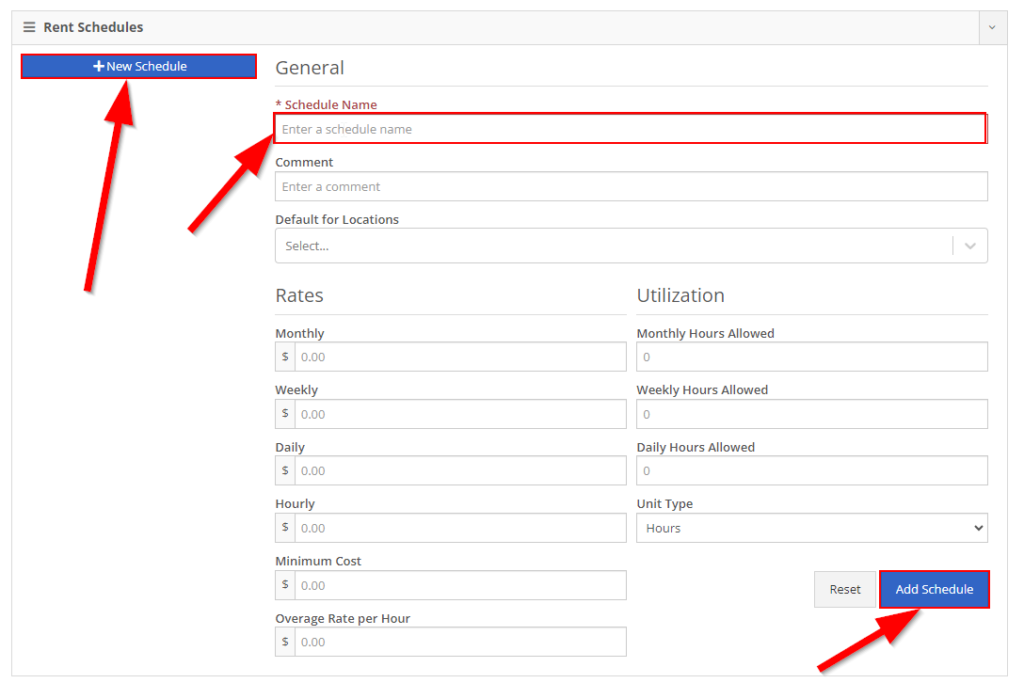The width and height of the screenshot is (1024, 683).
Task: Click the dollar sign beside Monthly rate
Action: coord(284,357)
